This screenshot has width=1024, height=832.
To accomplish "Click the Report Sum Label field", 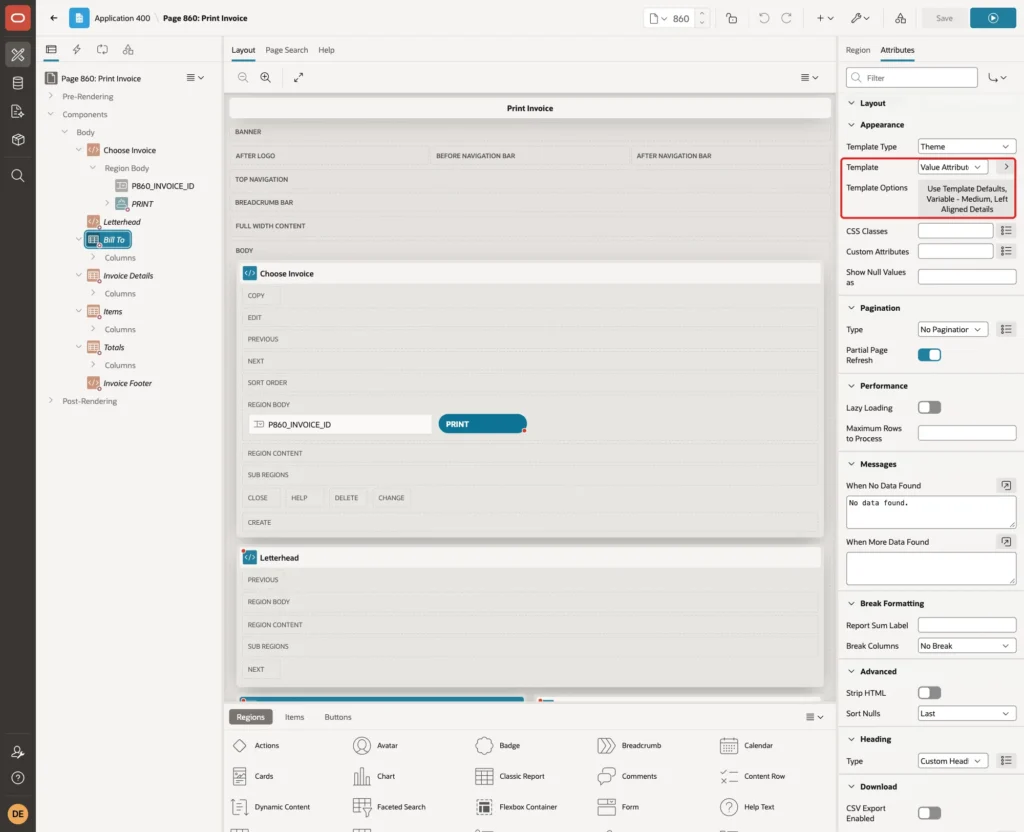I will tap(967, 625).
